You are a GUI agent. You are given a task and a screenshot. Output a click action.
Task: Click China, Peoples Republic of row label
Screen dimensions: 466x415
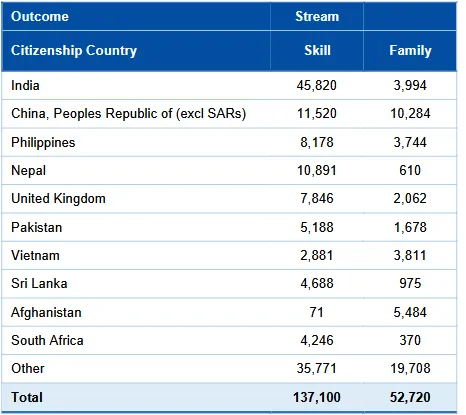pos(129,114)
